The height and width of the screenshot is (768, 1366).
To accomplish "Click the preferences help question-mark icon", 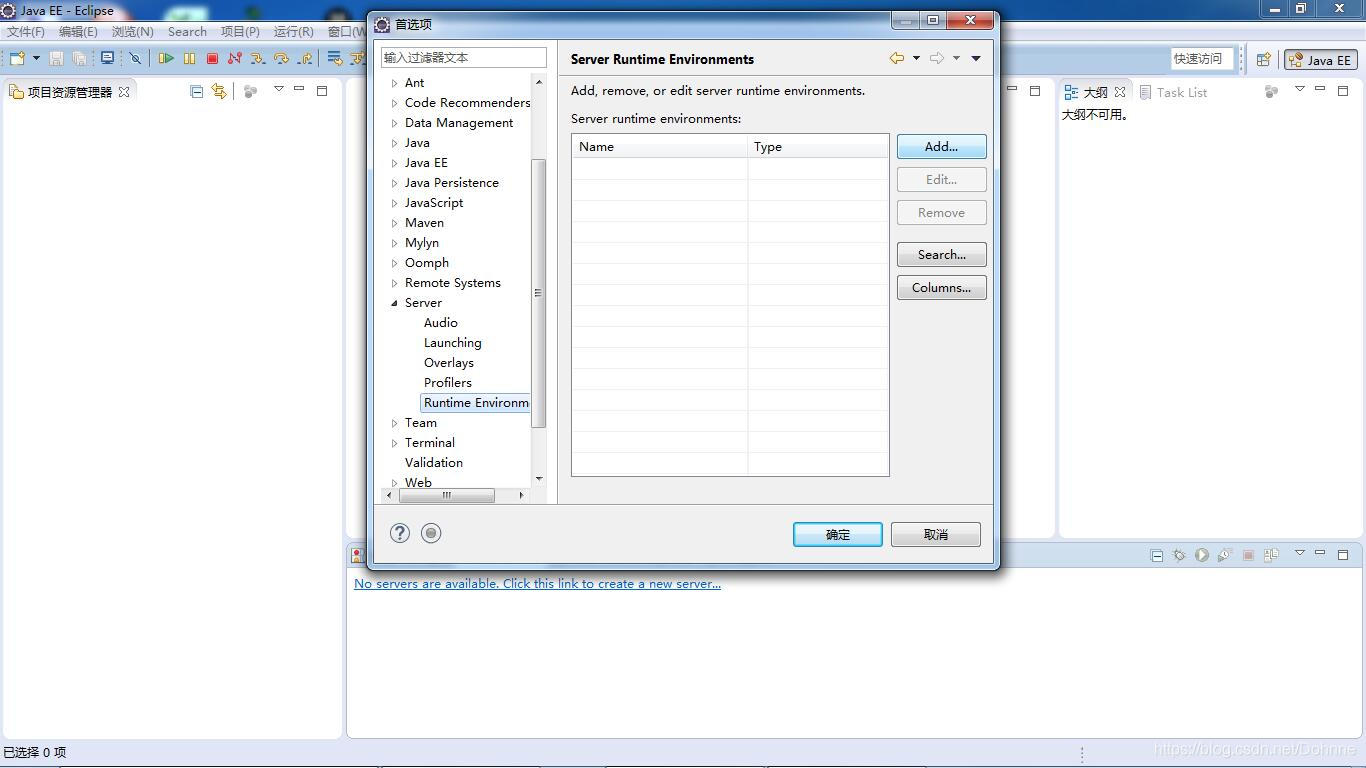I will coord(400,533).
